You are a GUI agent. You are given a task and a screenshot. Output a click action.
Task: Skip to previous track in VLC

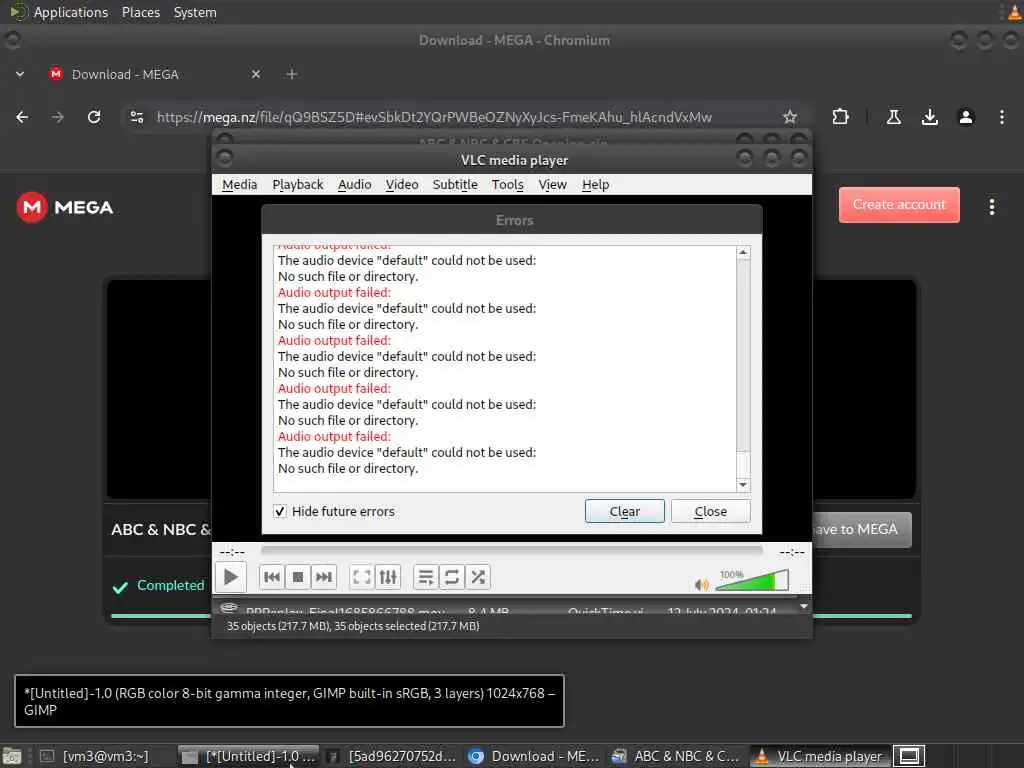click(x=272, y=577)
